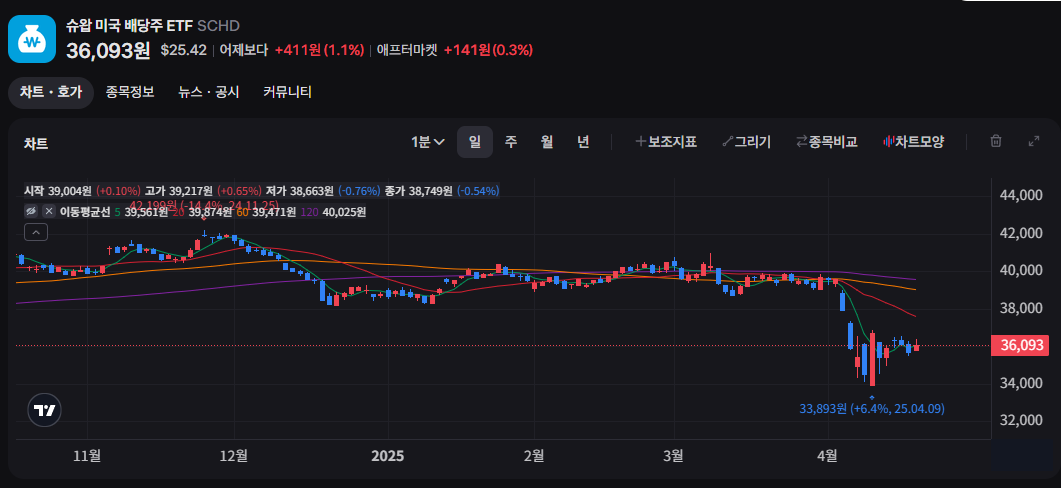Click the candlestick icon beside 차트모양

click(888, 142)
